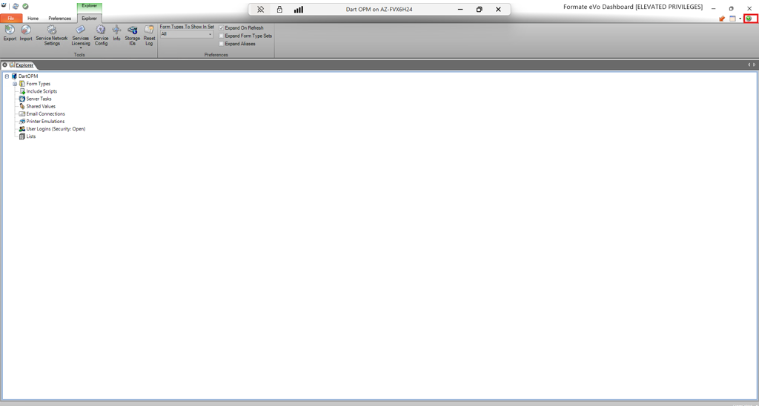759x406 pixels.
Task: Click the refresh arrows icon in quick access toolbar
Action: 15,6
